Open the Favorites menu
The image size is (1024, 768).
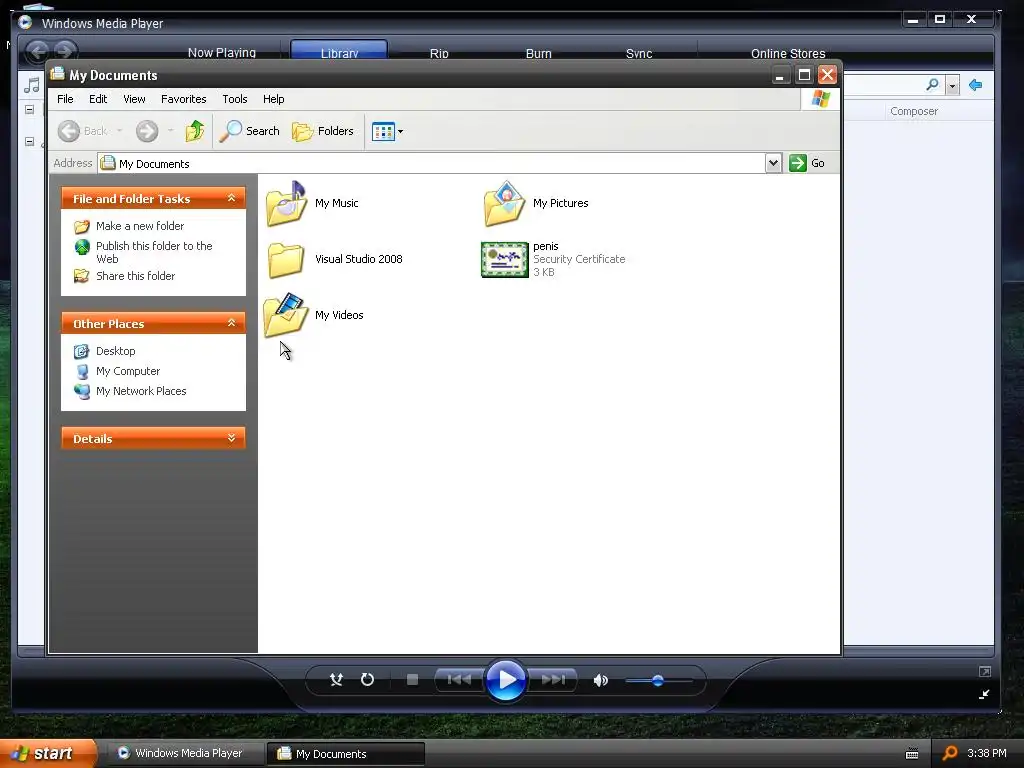pyautogui.click(x=184, y=99)
